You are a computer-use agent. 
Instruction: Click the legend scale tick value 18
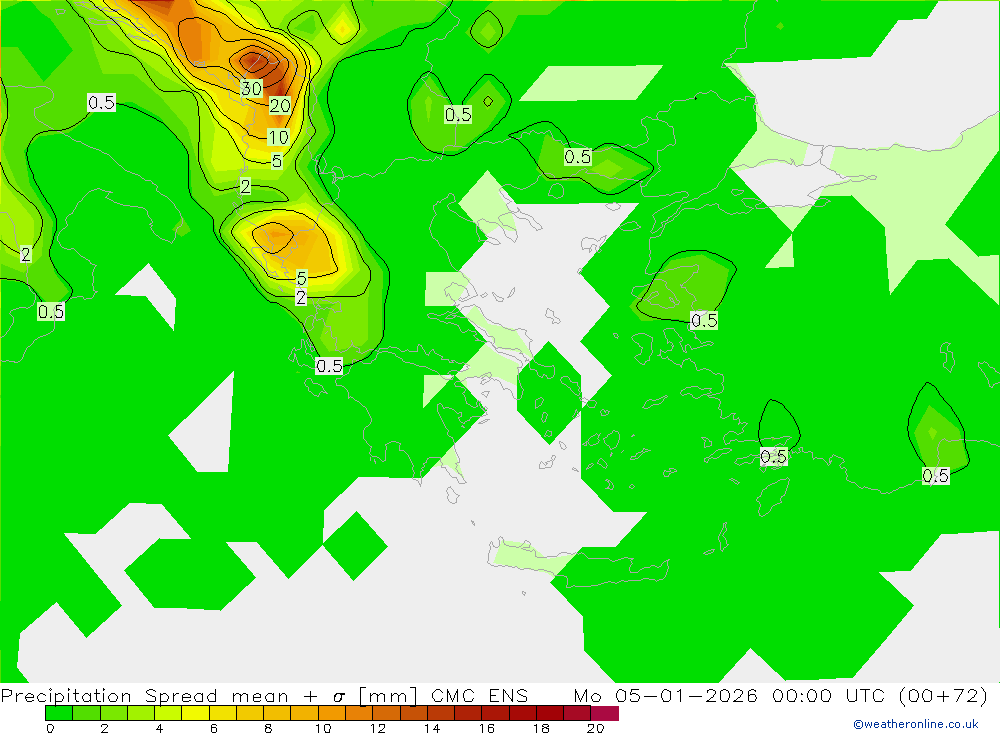541,728
